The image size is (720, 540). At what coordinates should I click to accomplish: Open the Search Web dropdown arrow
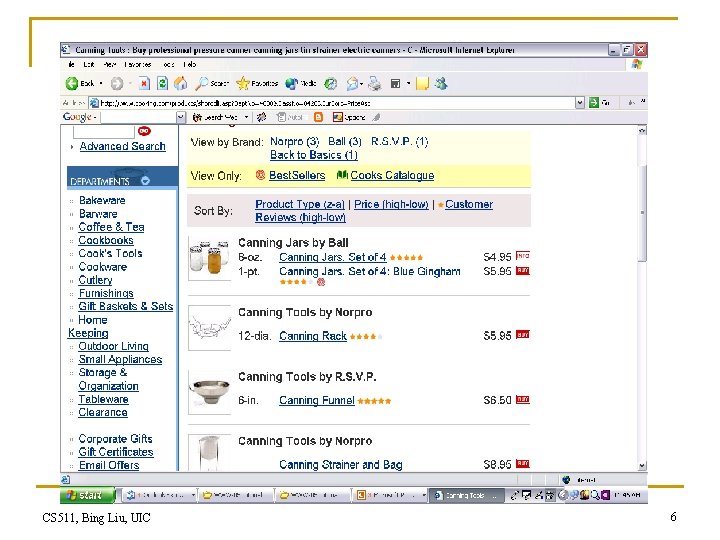(x=246, y=117)
